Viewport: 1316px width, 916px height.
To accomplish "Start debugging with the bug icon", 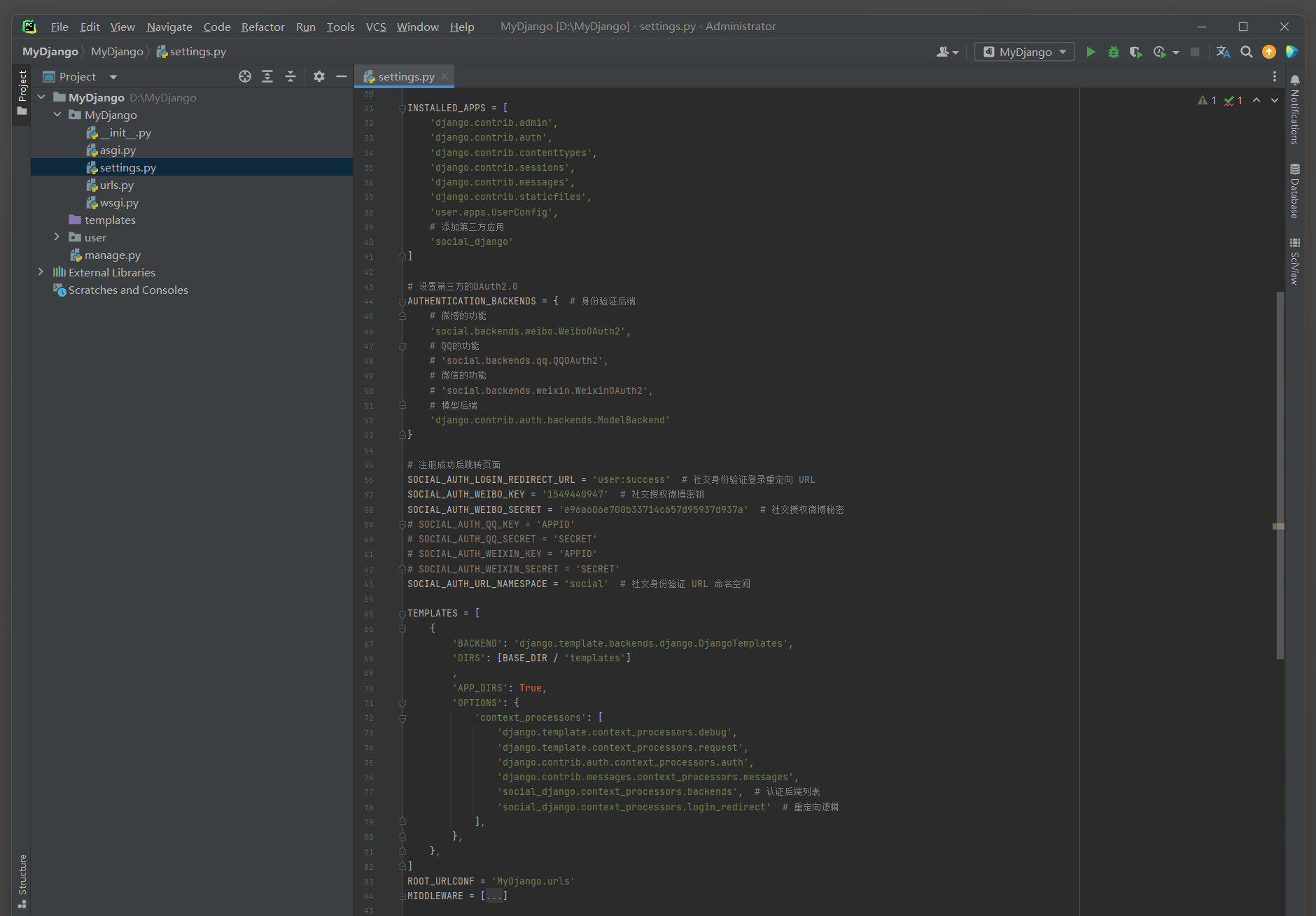I will click(1113, 52).
